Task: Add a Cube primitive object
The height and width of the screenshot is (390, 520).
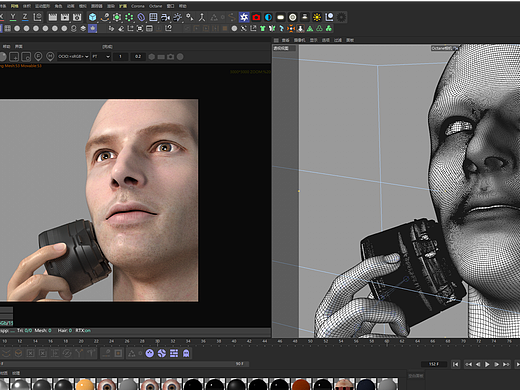Action: (x=92, y=17)
